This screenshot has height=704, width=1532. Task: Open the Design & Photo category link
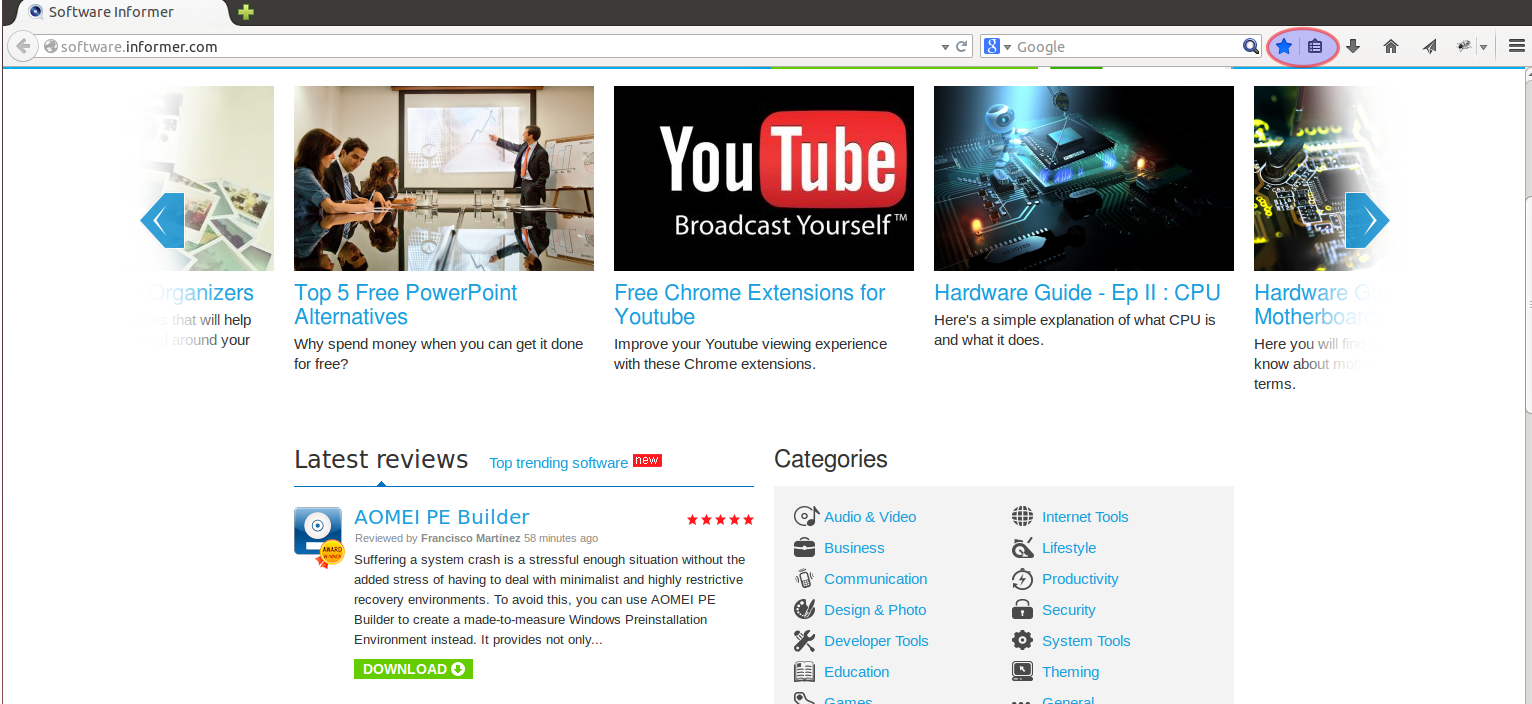tap(875, 610)
